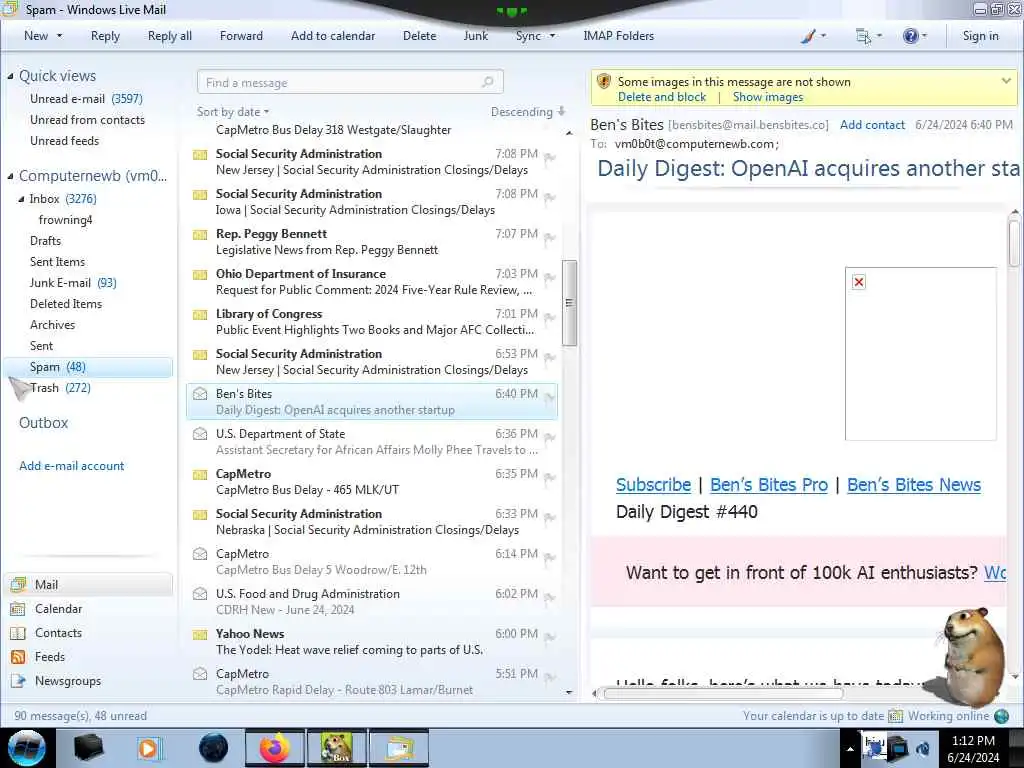Open the Newsgroups icon

point(18,681)
